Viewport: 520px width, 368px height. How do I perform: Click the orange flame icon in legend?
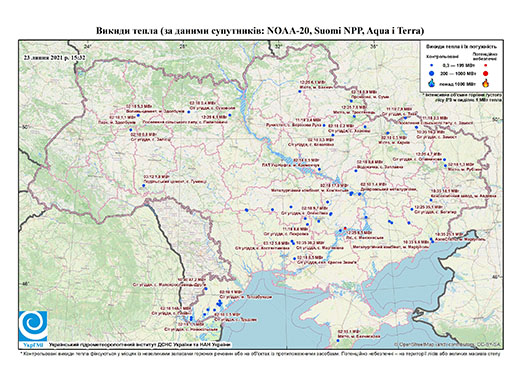[486, 83]
